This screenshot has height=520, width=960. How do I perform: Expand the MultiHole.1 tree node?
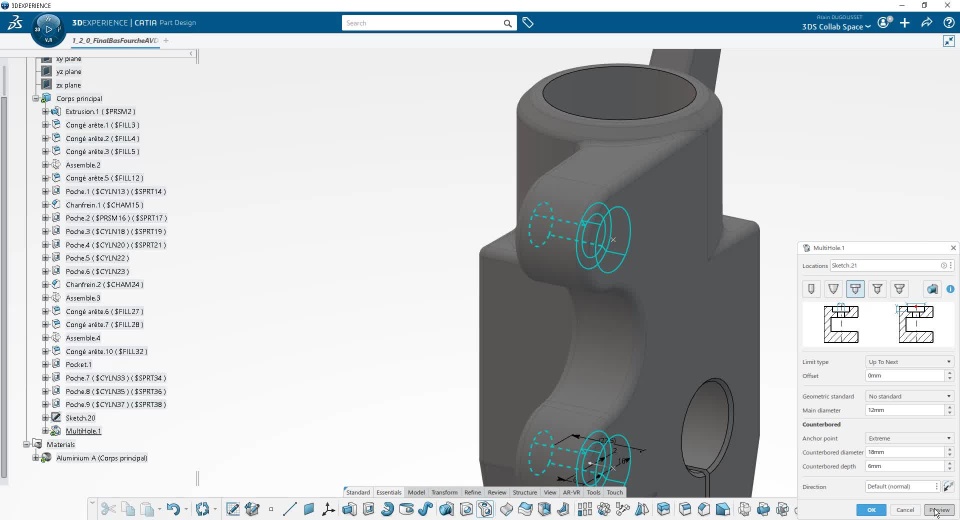(45, 431)
